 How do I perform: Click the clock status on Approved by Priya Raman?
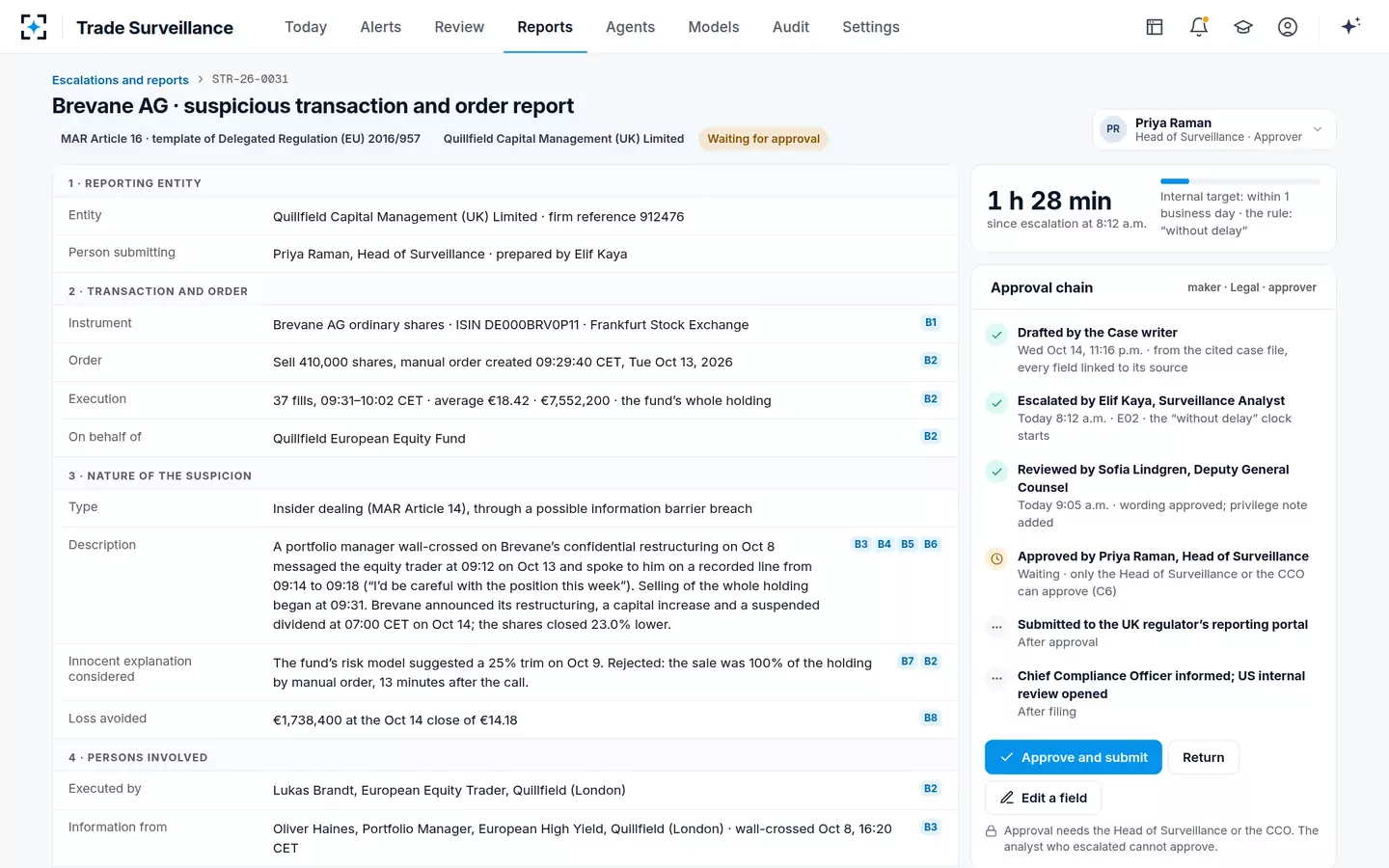click(996, 558)
